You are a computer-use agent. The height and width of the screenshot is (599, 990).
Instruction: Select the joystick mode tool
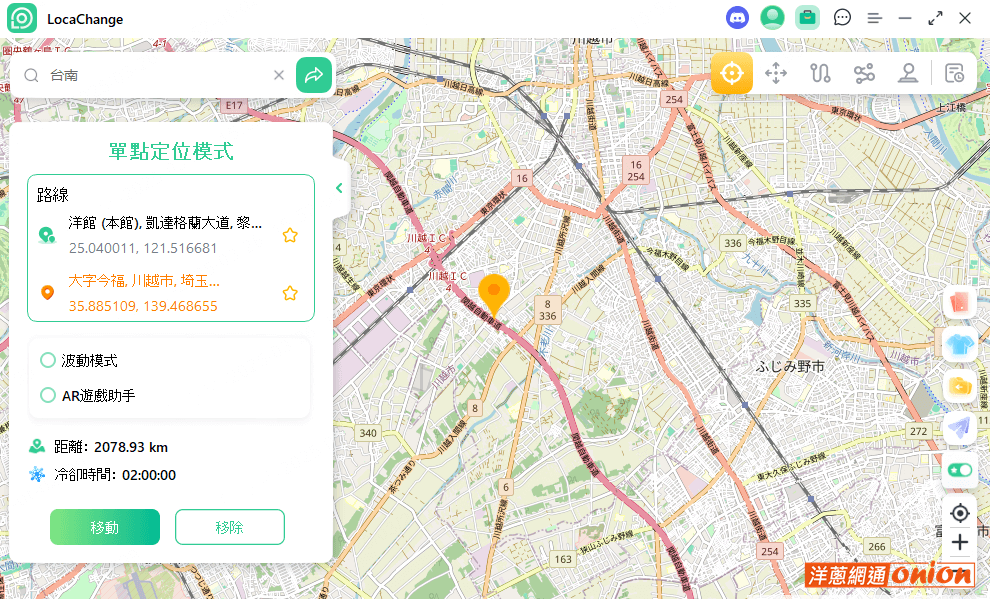click(x=908, y=73)
